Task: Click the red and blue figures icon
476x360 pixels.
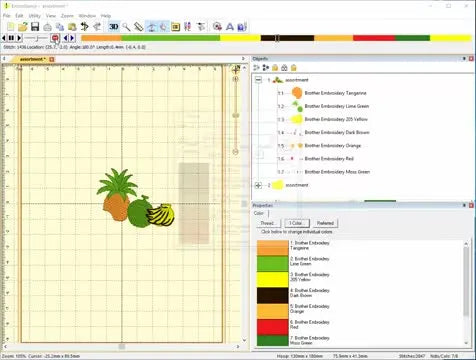Action: (x=188, y=27)
